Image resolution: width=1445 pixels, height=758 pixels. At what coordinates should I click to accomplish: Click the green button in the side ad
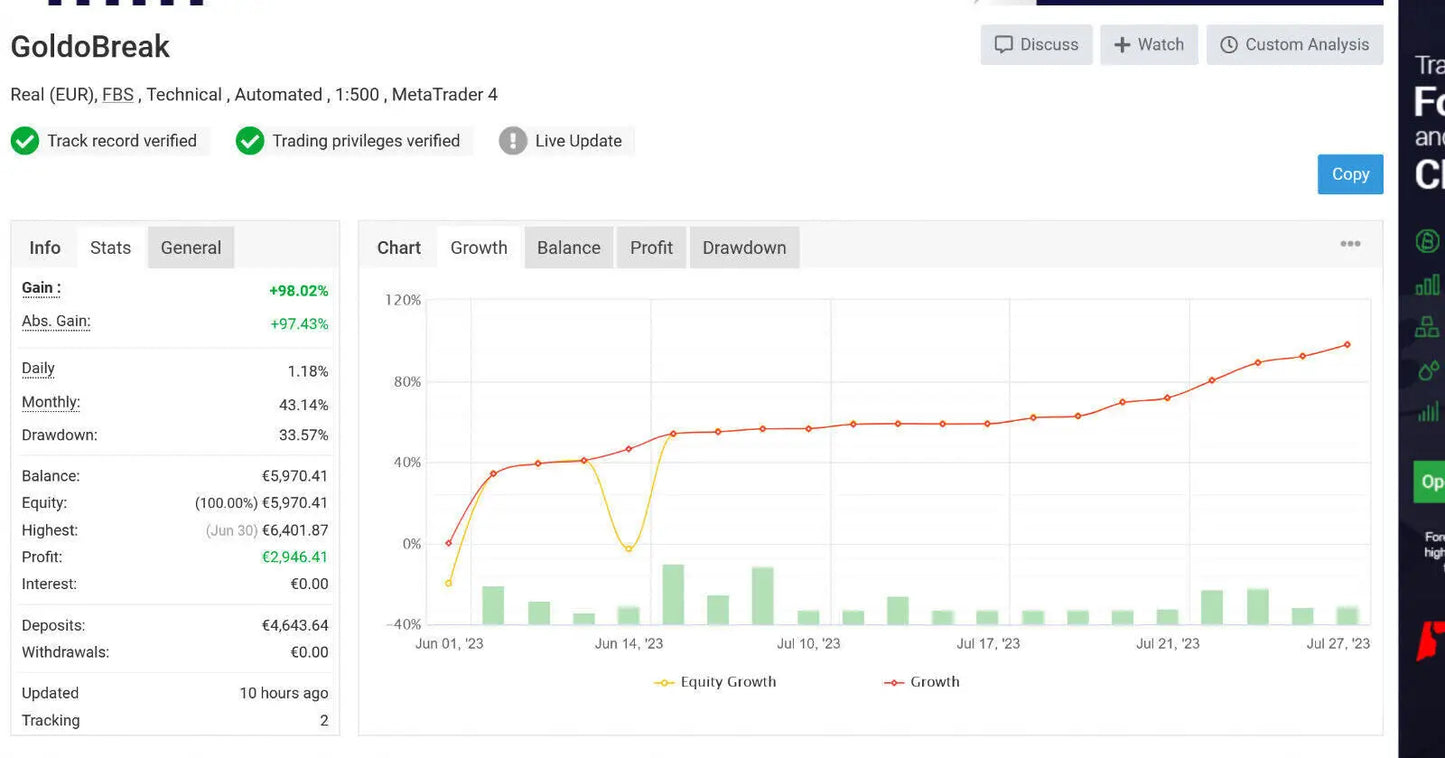[1429, 482]
